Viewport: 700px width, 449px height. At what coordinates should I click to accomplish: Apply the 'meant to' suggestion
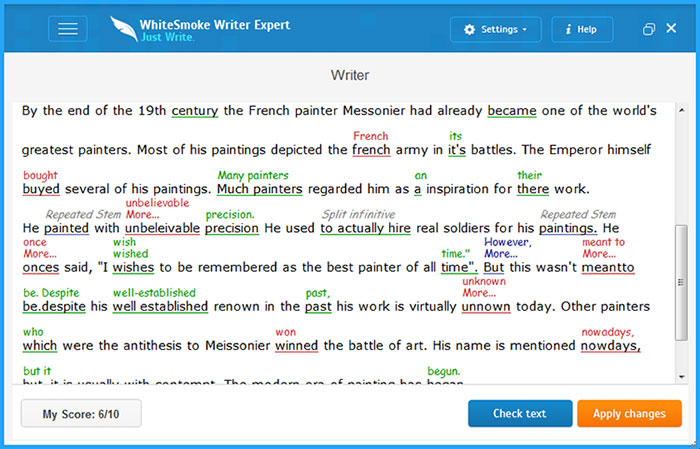[x=603, y=242]
